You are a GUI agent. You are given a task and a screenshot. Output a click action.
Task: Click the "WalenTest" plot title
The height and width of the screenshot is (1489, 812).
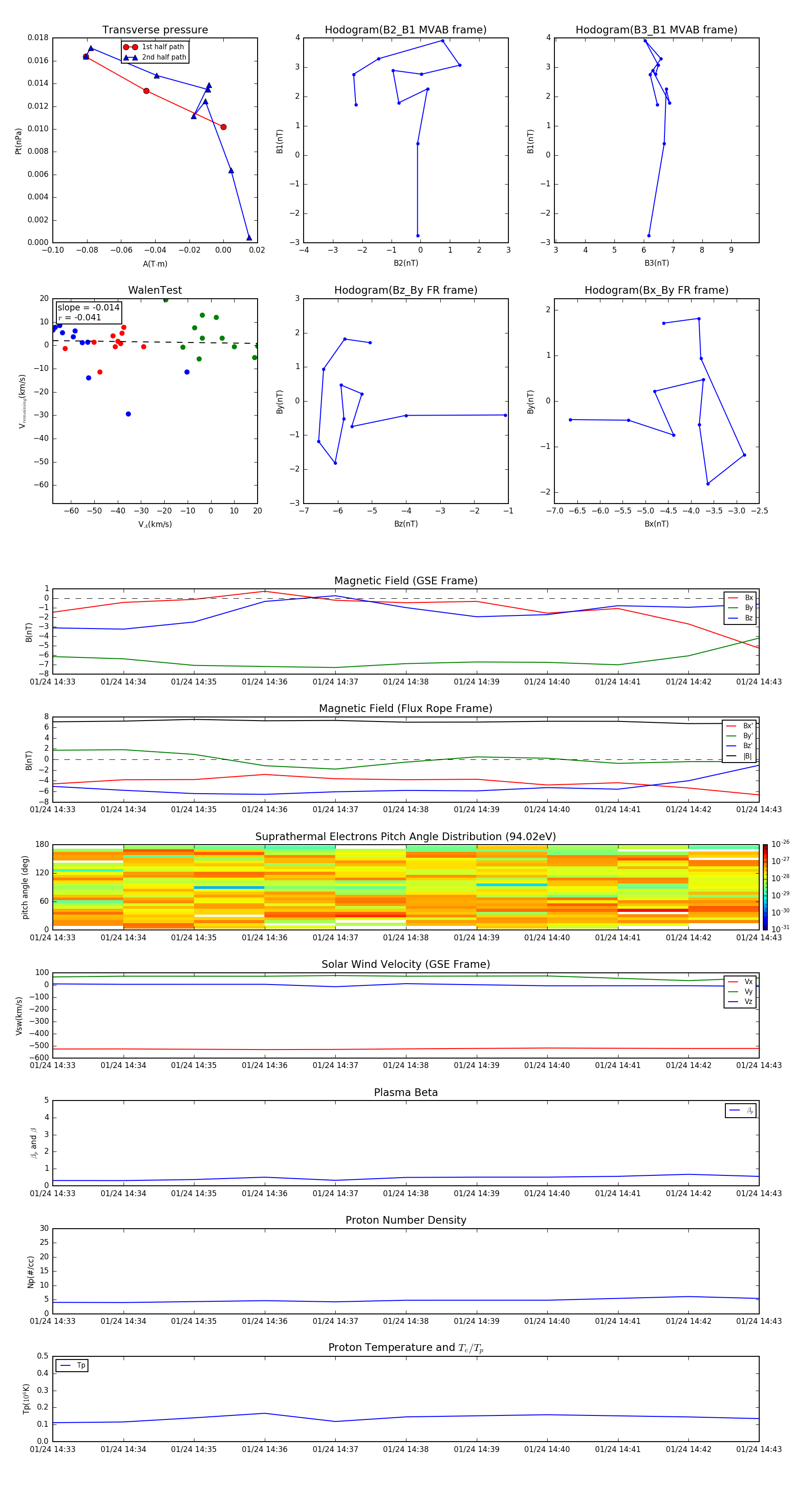pos(155,290)
